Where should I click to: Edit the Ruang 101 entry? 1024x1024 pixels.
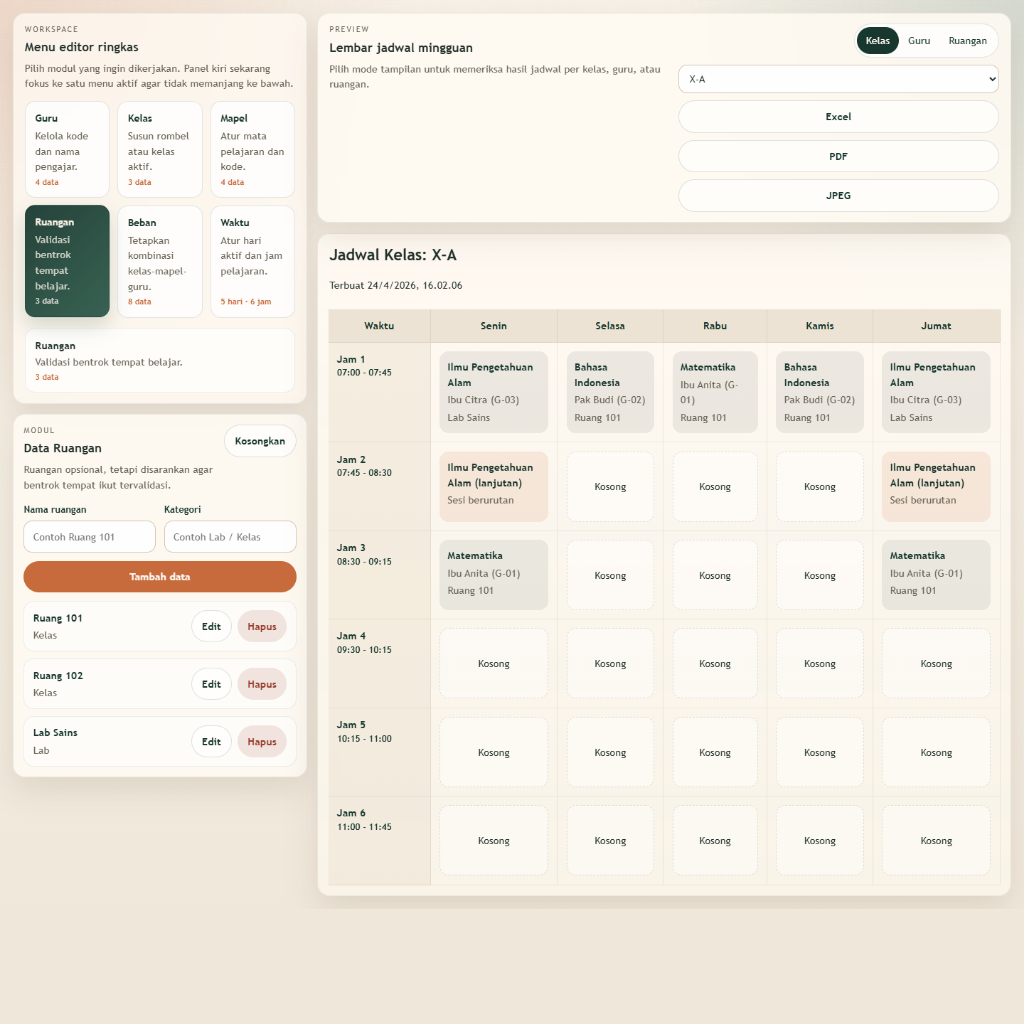(211, 626)
